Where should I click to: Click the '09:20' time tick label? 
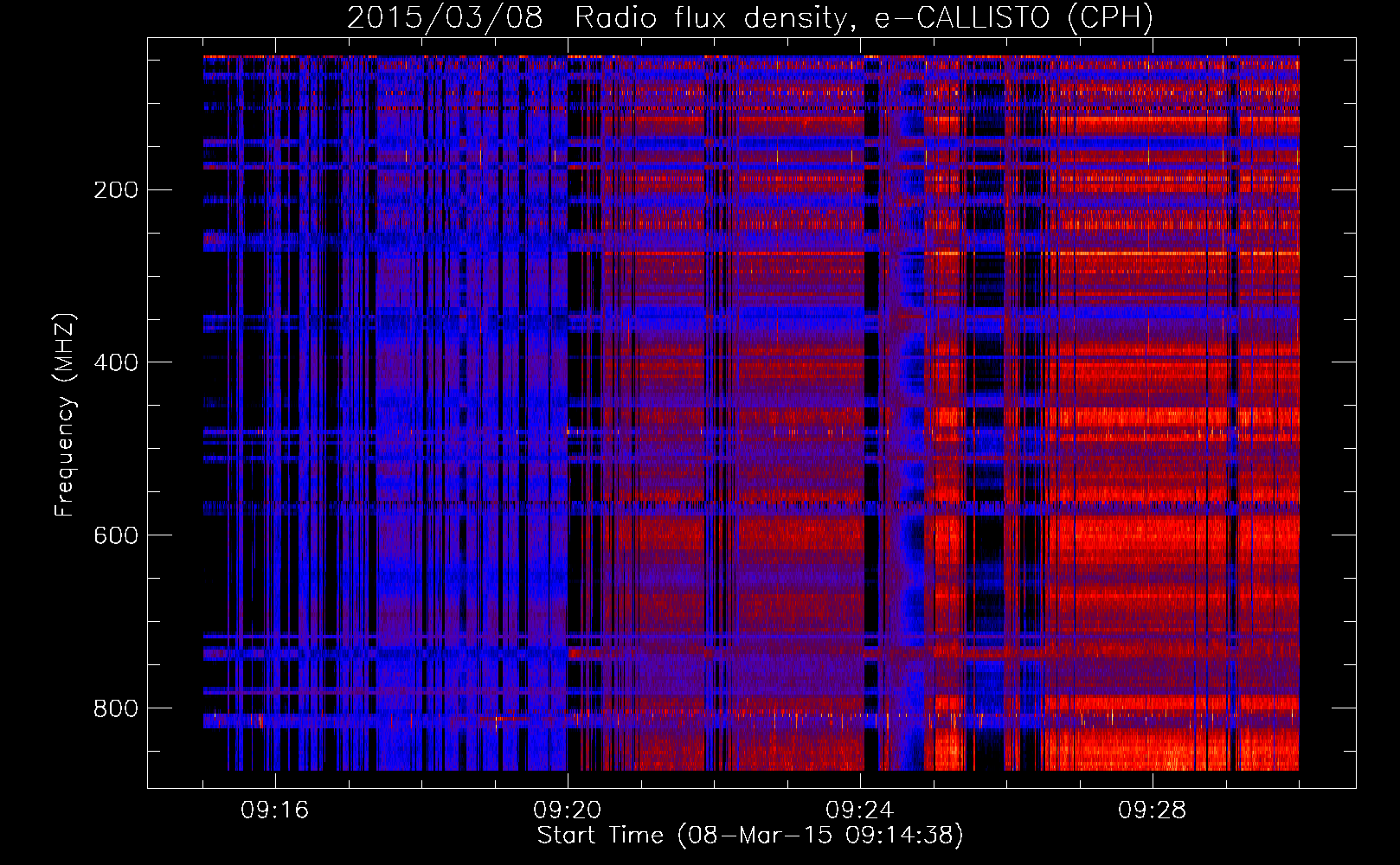[568, 811]
